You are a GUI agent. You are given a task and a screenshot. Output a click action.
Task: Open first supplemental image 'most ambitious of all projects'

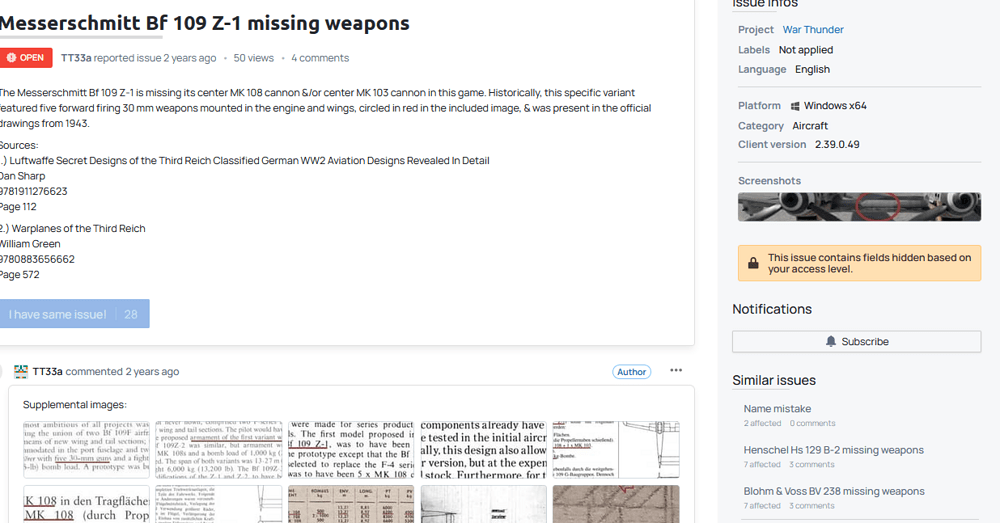(86, 450)
